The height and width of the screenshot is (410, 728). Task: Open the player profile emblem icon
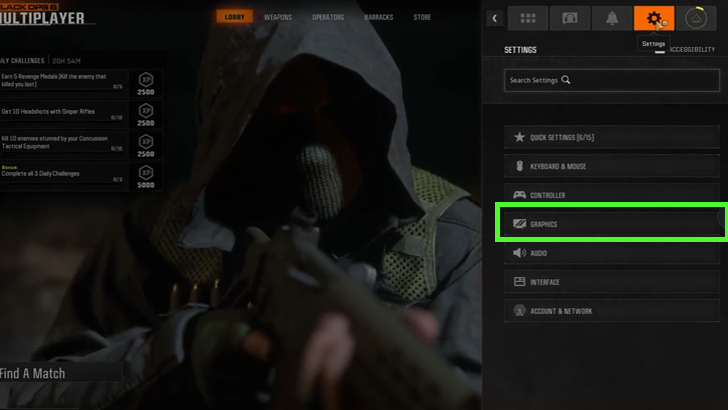(696, 18)
